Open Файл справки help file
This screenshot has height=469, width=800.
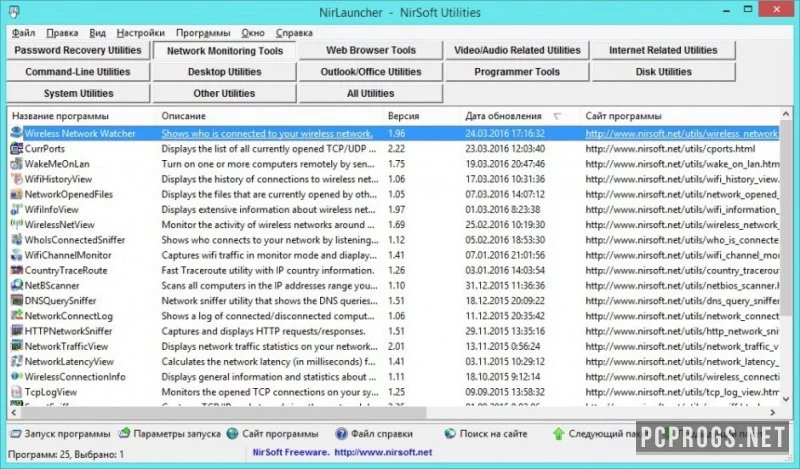(374, 434)
